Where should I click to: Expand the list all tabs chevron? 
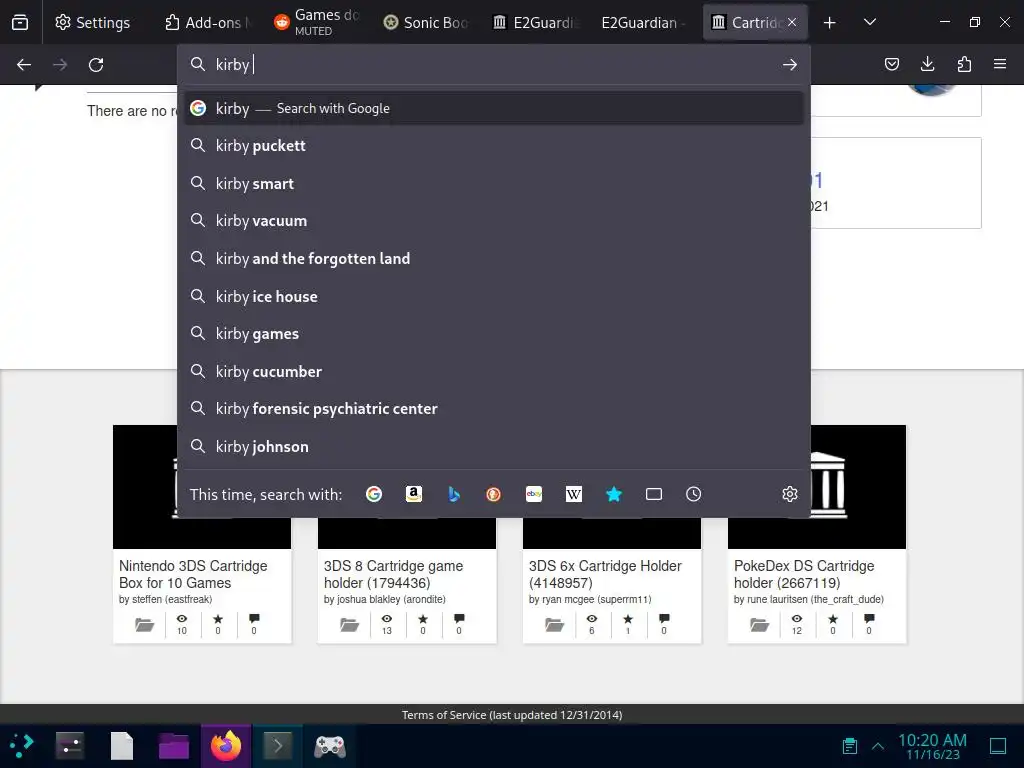pyautogui.click(x=870, y=22)
